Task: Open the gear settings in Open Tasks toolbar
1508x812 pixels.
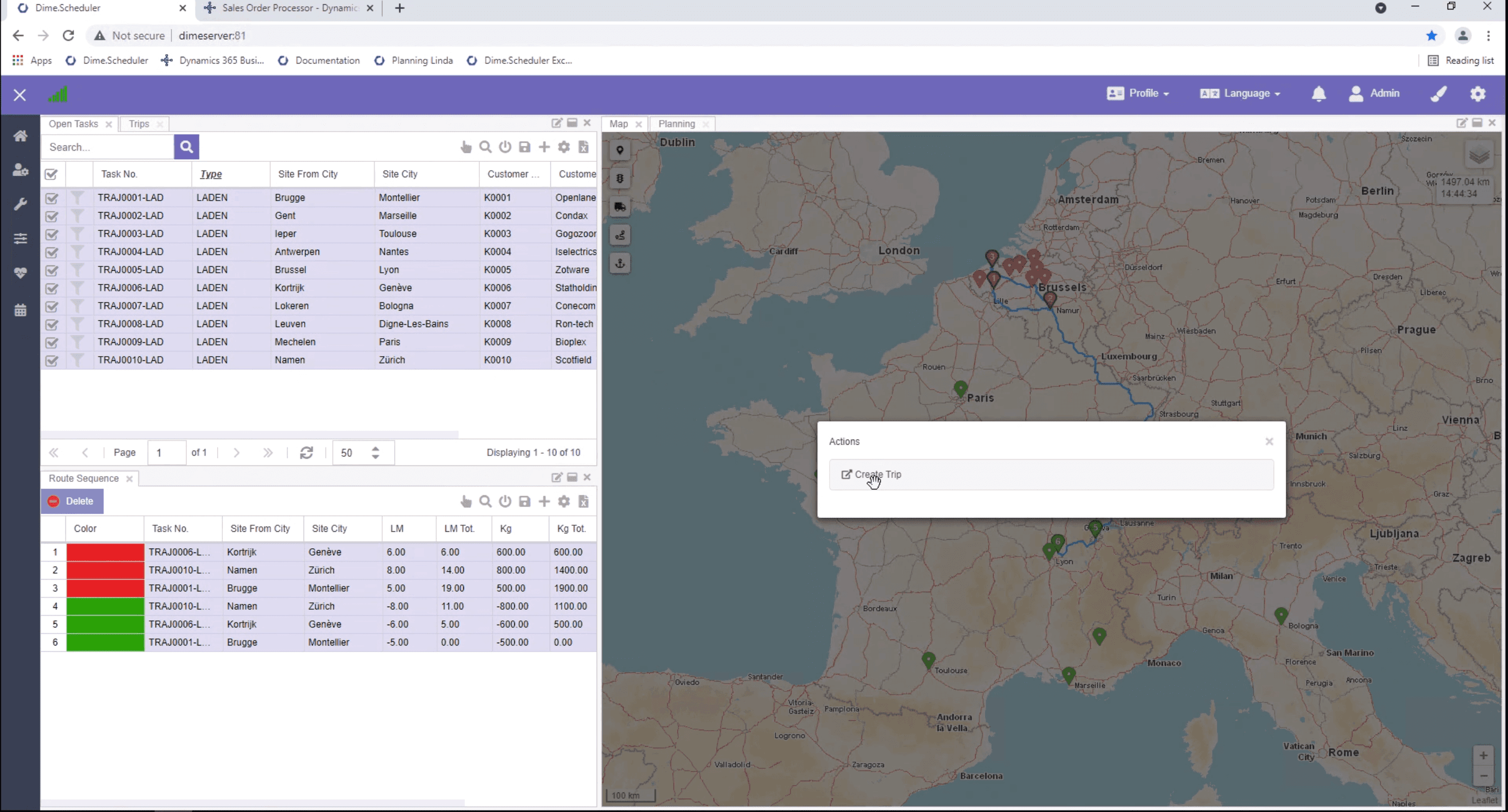Action: pos(564,147)
